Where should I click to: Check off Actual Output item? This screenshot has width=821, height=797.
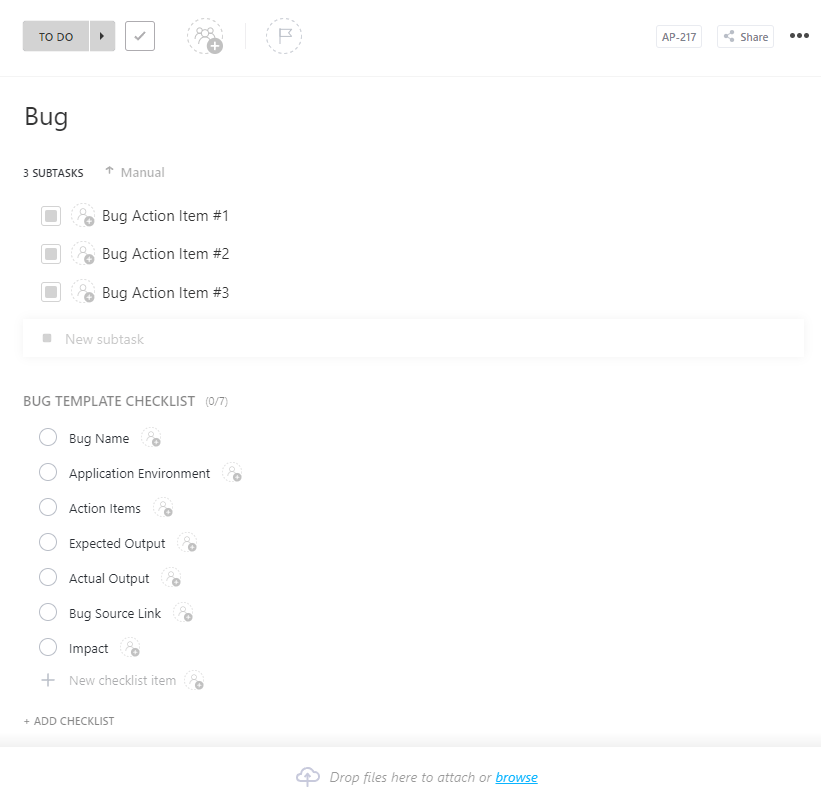(x=48, y=577)
